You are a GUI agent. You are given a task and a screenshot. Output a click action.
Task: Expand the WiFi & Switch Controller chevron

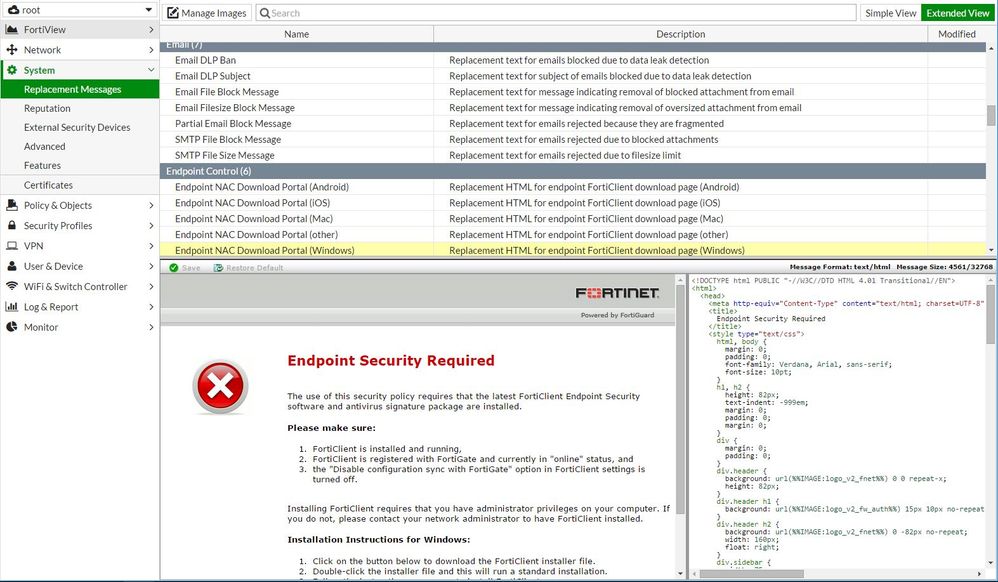point(151,287)
